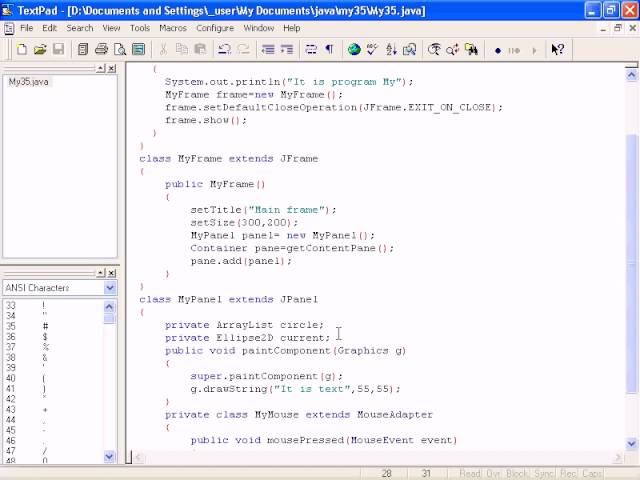Click down arrow of editor vertical scrollbar
Screen dimensions: 640x480
point(631,443)
